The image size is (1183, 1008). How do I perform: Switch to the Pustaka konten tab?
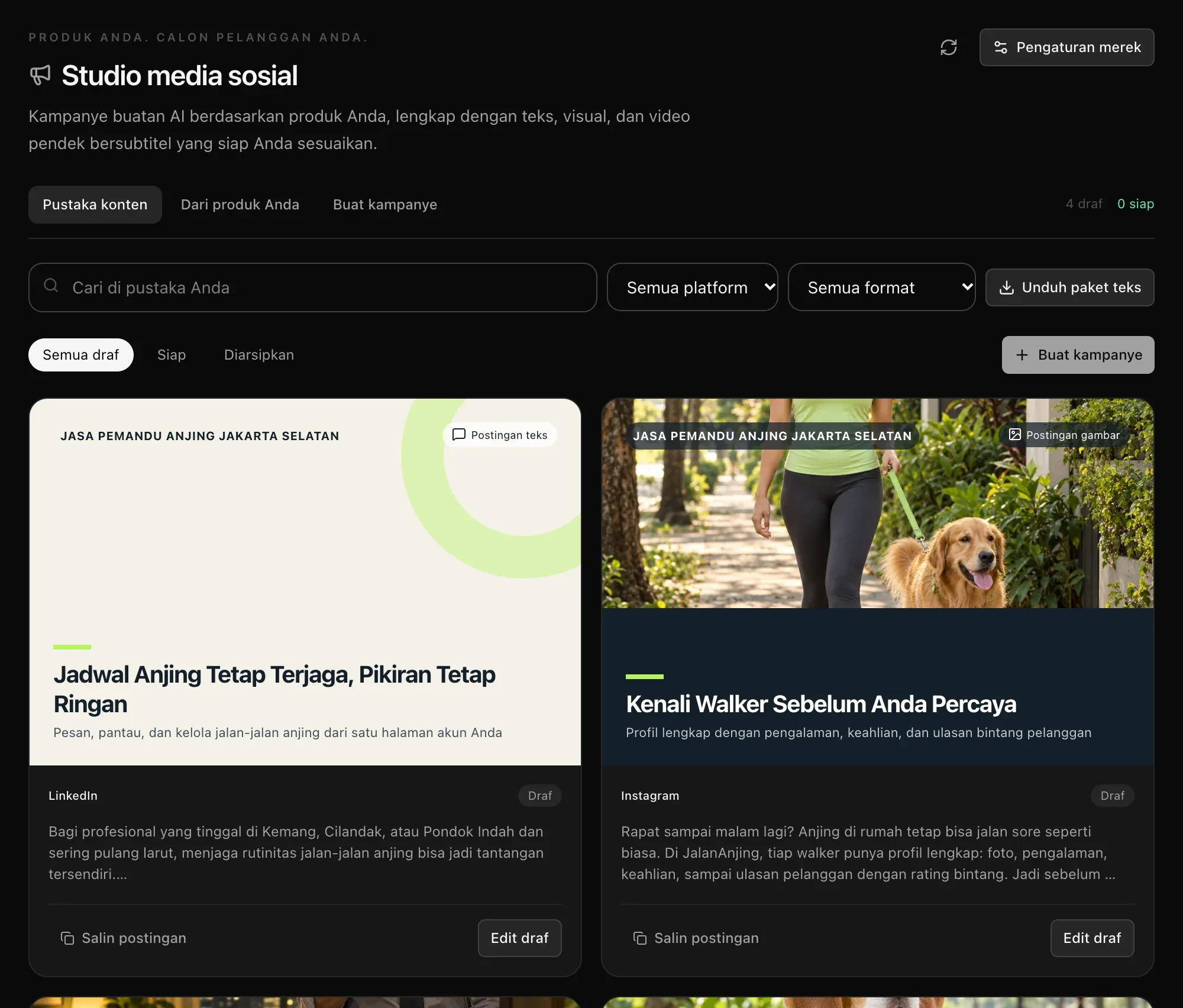pos(95,205)
